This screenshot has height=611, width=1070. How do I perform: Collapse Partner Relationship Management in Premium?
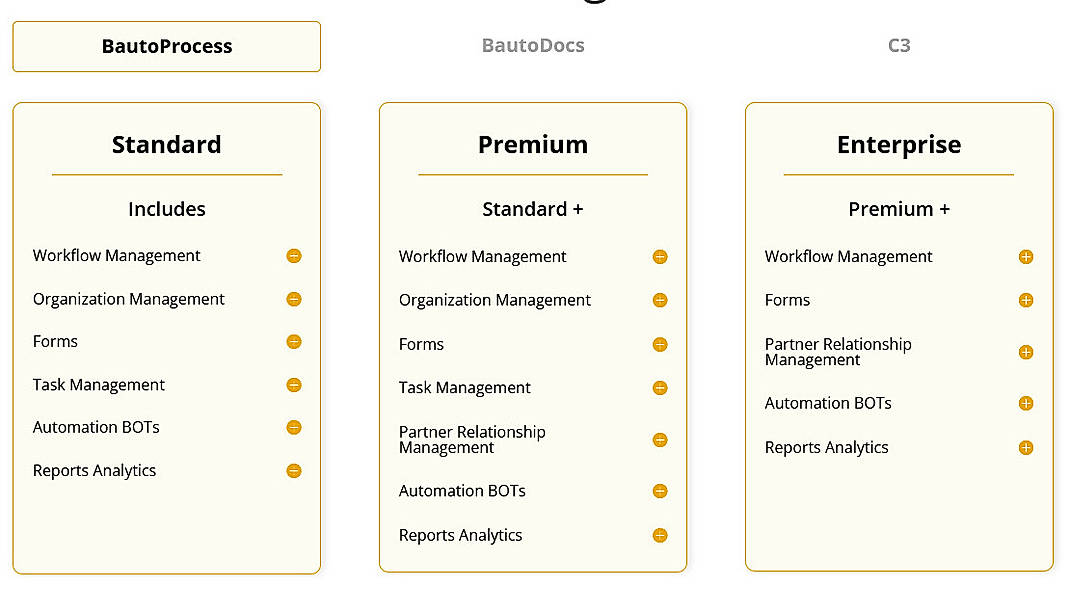[x=659, y=439]
